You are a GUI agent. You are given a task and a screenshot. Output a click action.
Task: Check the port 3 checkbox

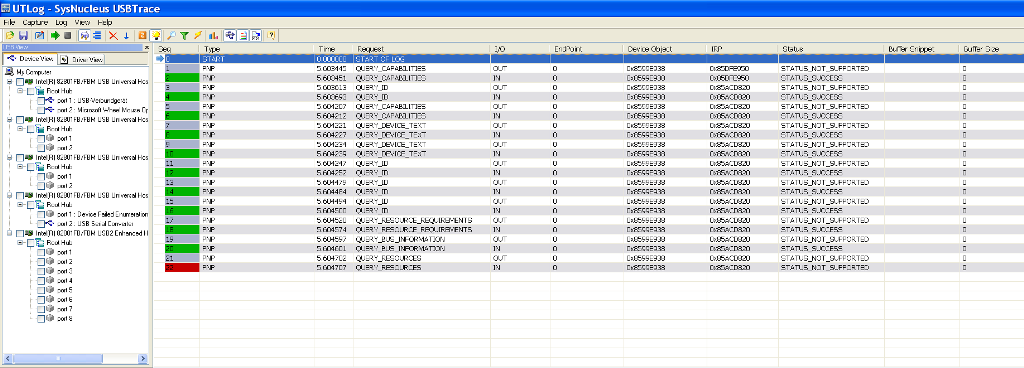40,271
